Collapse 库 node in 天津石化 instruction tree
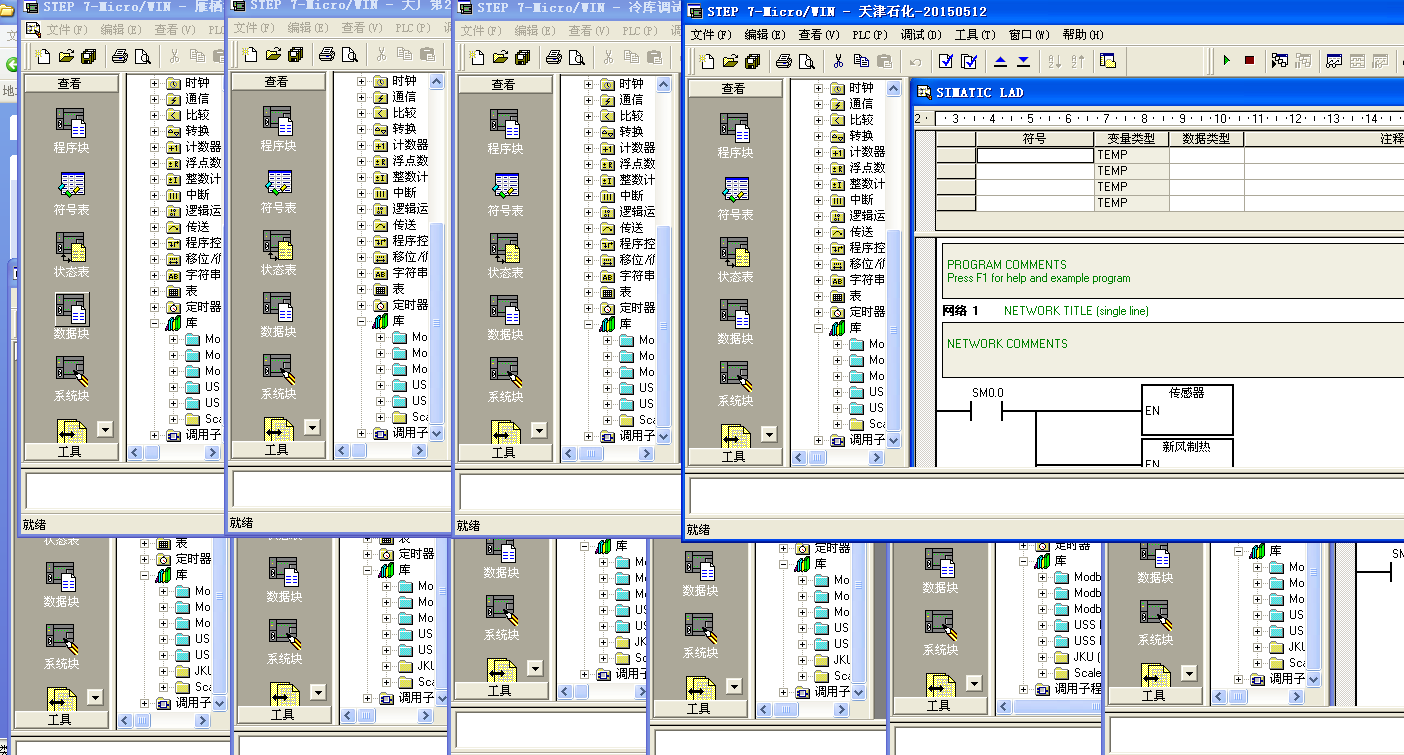The width and height of the screenshot is (1404, 755). click(819, 328)
